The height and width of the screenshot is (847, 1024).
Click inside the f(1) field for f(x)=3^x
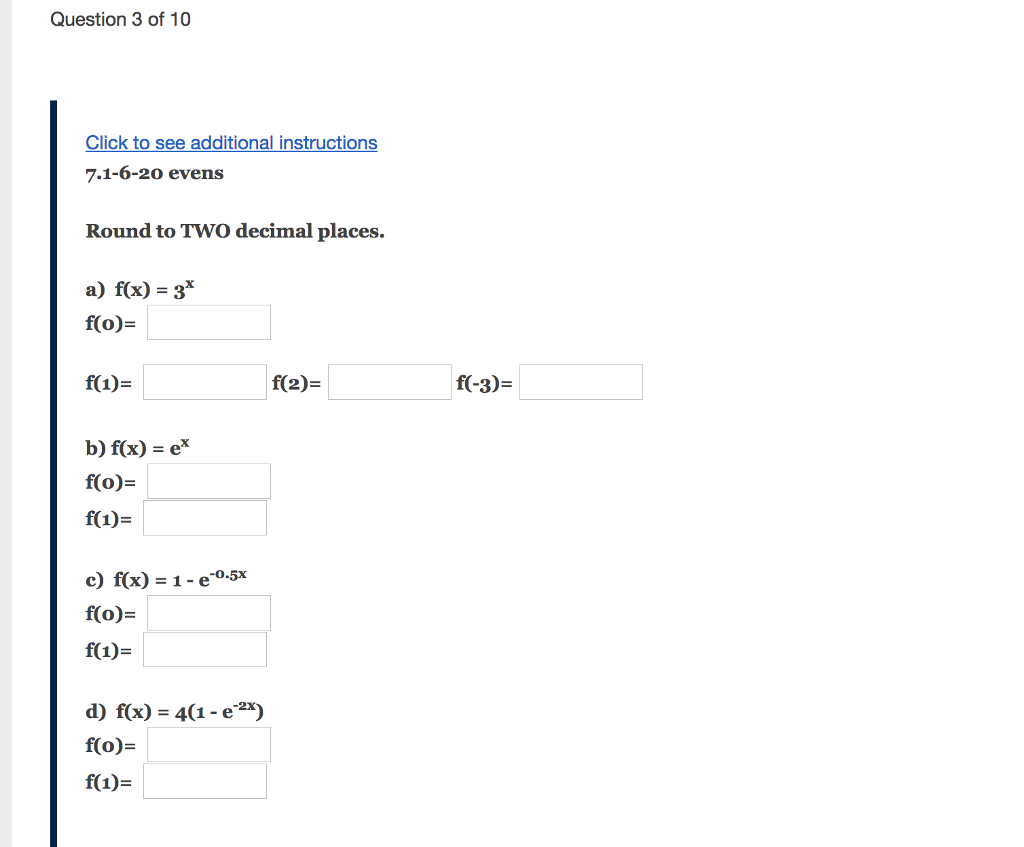(204, 381)
